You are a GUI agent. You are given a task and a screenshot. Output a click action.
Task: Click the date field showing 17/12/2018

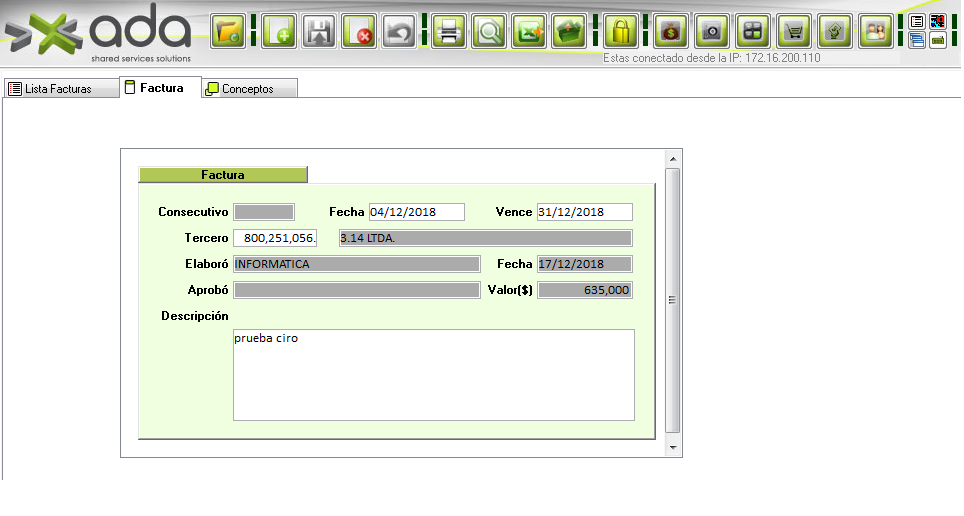(585, 264)
